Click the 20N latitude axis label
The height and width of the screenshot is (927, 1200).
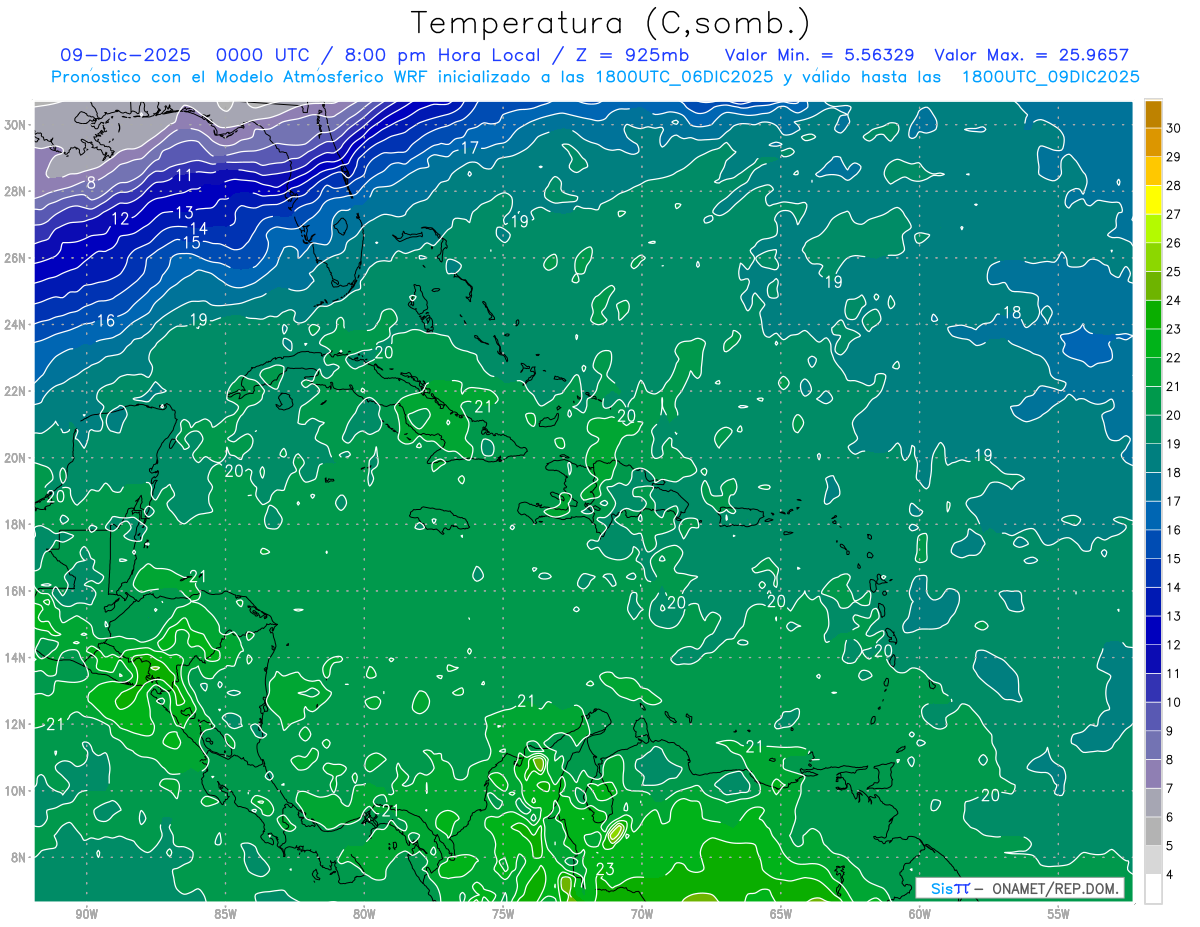15,458
